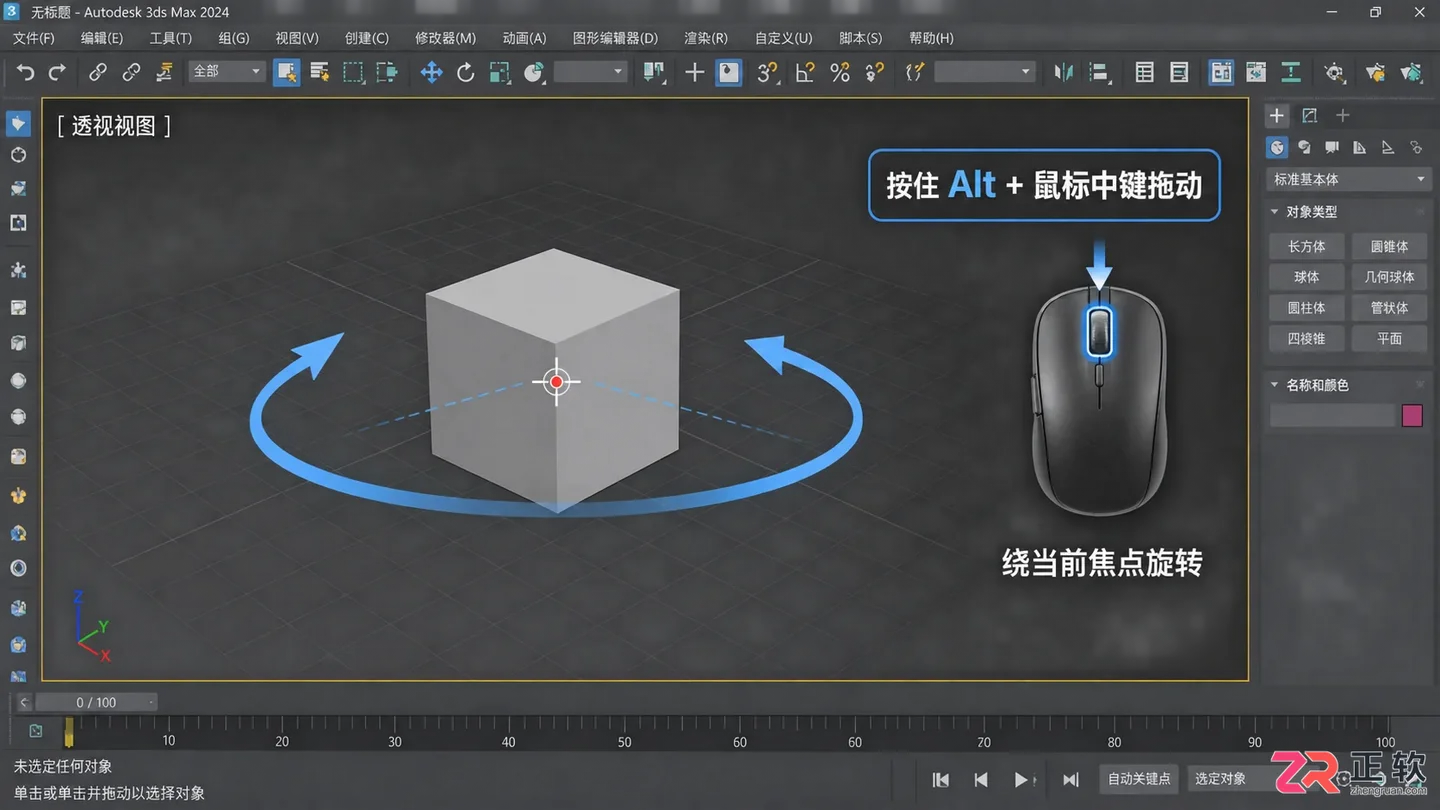Screen dimensions: 1440x810
Task: Activate the Select and Move tool
Action: coord(431,72)
